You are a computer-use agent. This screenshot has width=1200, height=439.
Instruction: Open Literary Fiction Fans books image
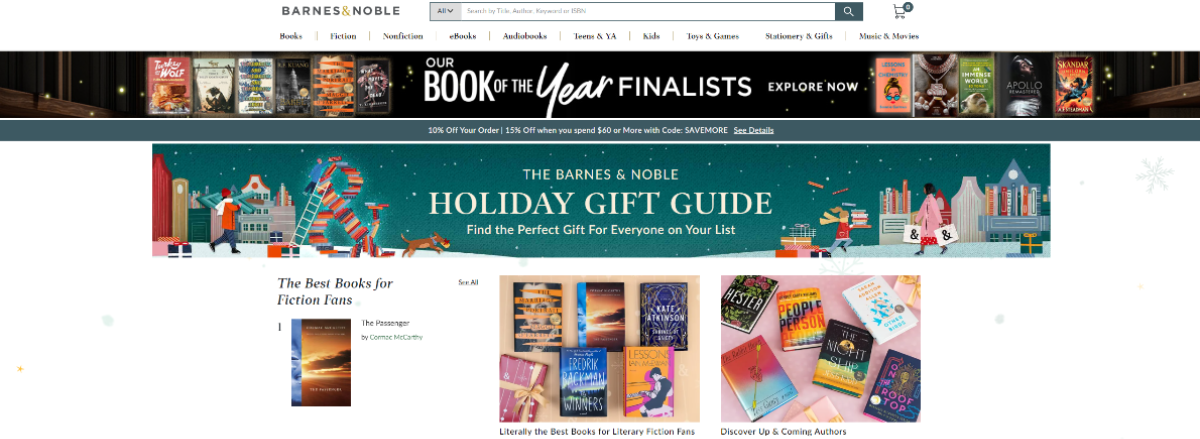coord(600,349)
